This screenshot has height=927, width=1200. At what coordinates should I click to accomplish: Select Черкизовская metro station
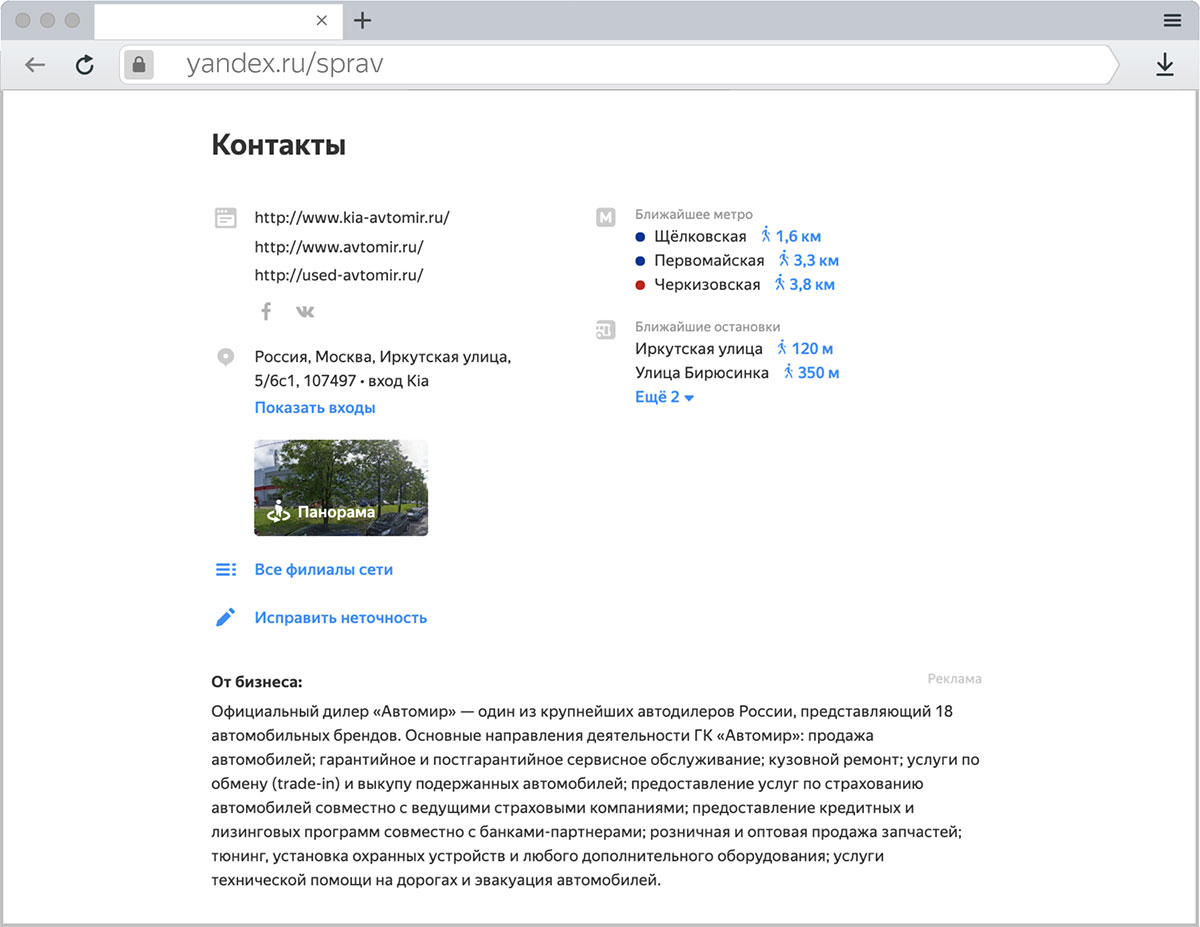point(707,285)
